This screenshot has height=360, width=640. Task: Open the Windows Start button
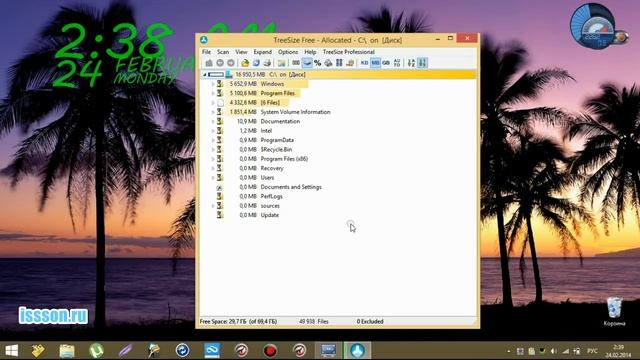click(11, 351)
